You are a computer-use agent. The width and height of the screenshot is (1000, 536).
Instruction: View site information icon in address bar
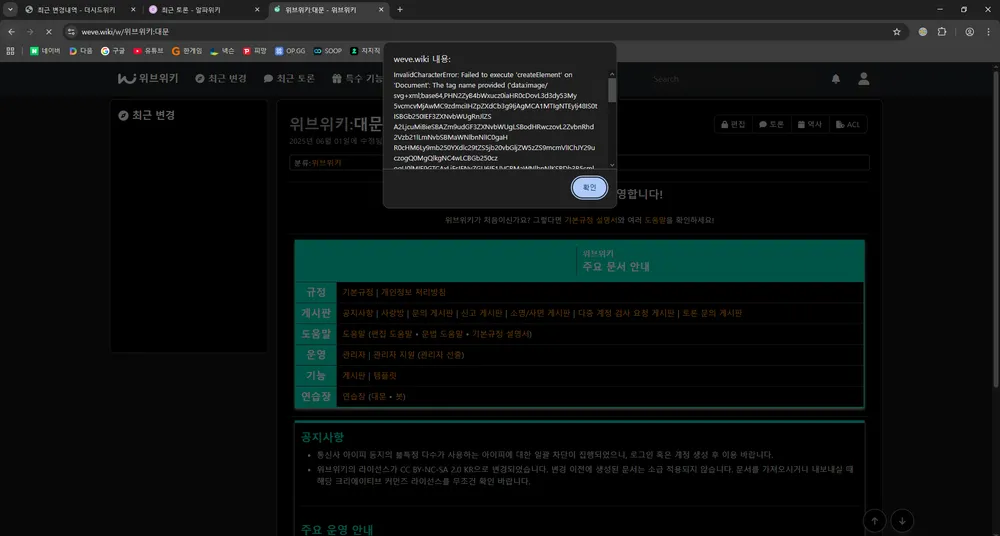tap(71, 31)
